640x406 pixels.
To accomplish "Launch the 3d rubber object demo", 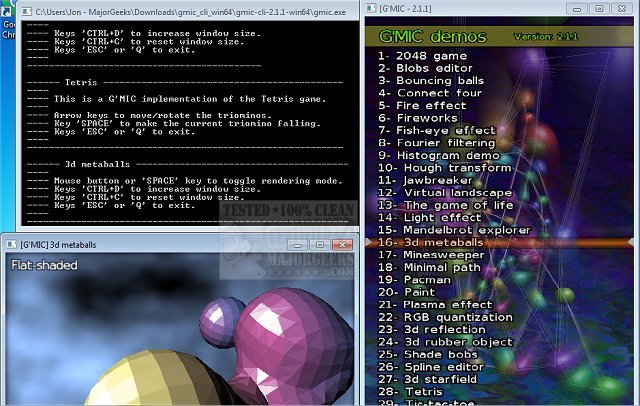I will pos(445,342).
